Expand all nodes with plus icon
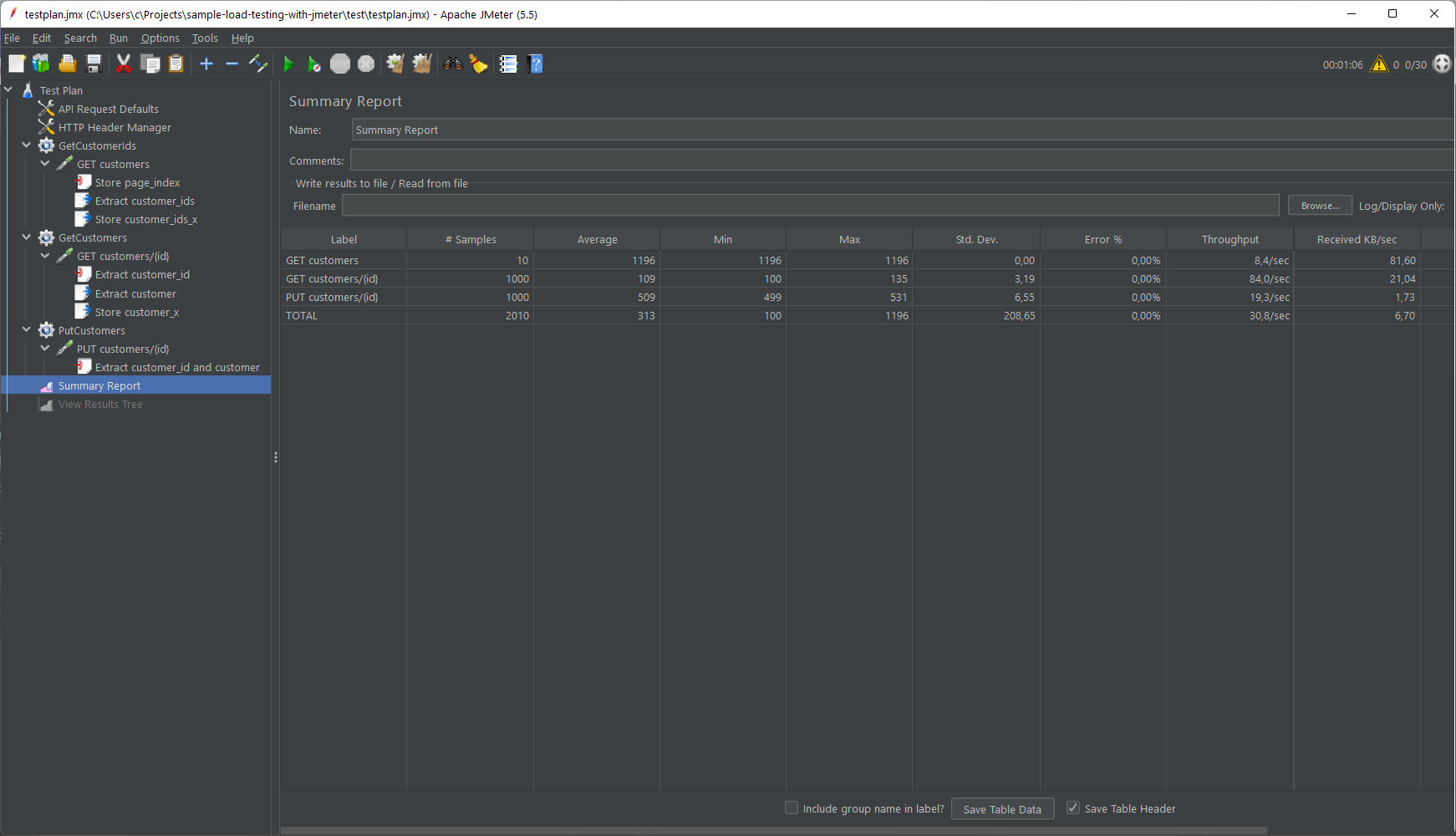Screen dimensions: 1456x836 206,64
